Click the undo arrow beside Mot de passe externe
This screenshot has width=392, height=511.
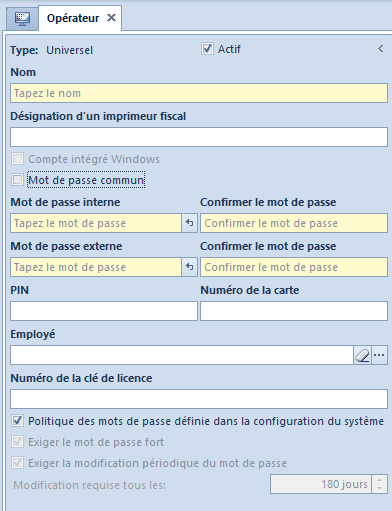[x=190, y=267]
